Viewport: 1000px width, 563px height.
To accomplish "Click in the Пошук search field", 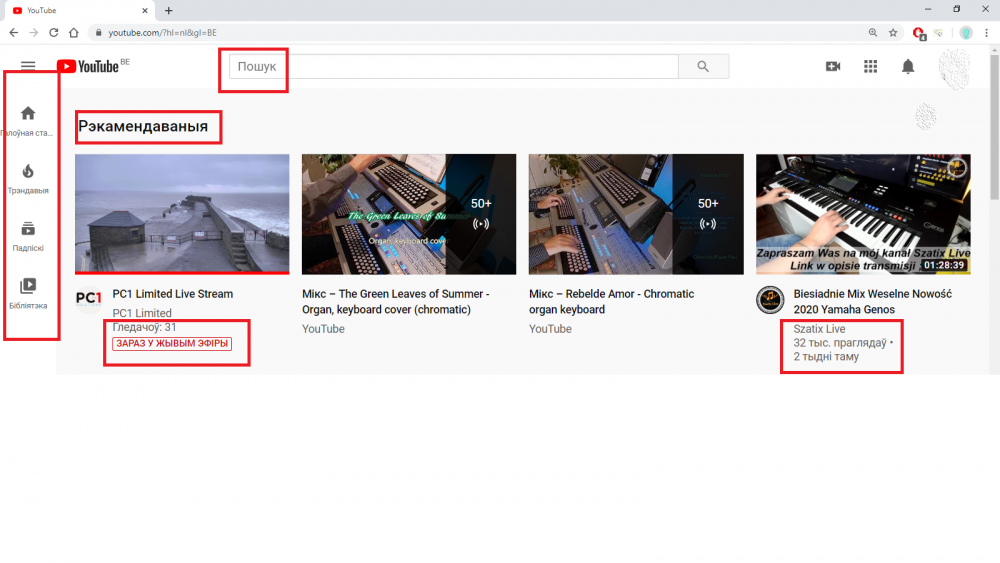I will (x=453, y=66).
